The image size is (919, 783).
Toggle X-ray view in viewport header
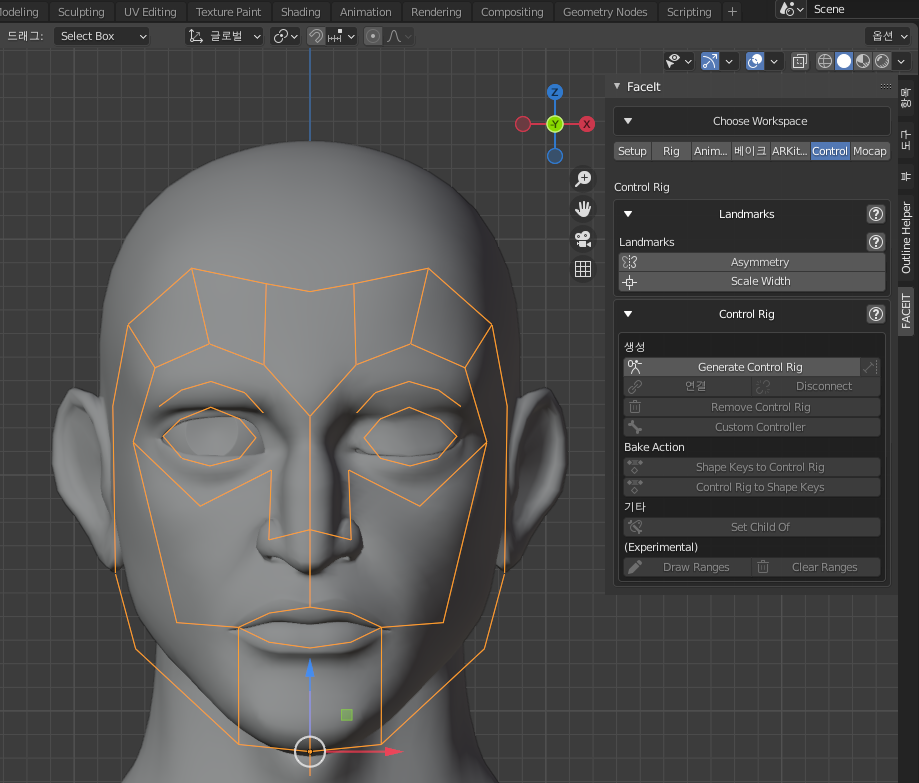tap(799, 61)
